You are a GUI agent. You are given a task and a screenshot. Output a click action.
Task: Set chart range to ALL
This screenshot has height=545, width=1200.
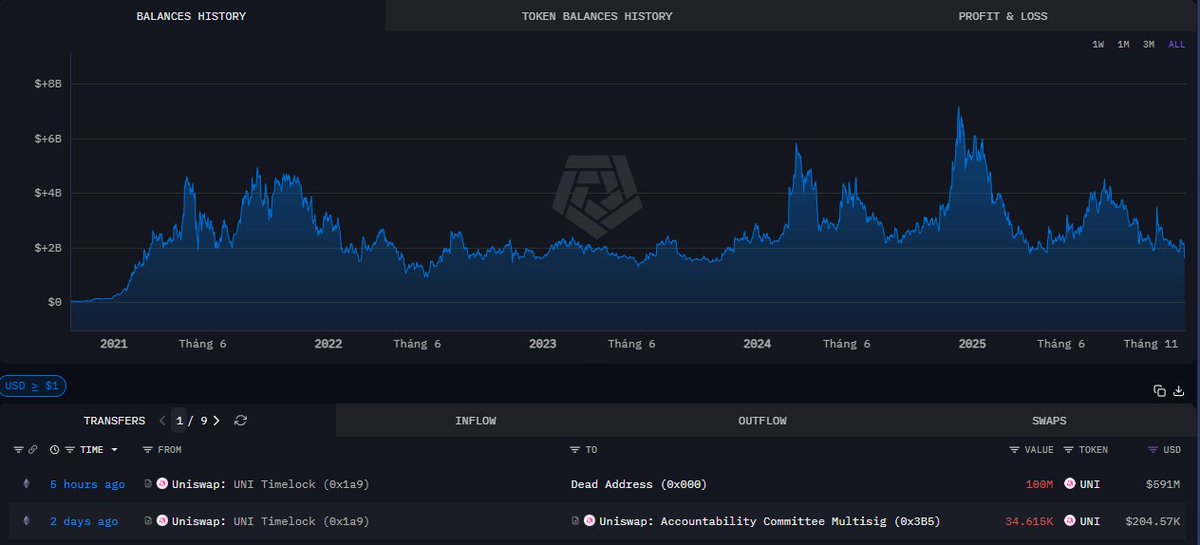point(1176,45)
